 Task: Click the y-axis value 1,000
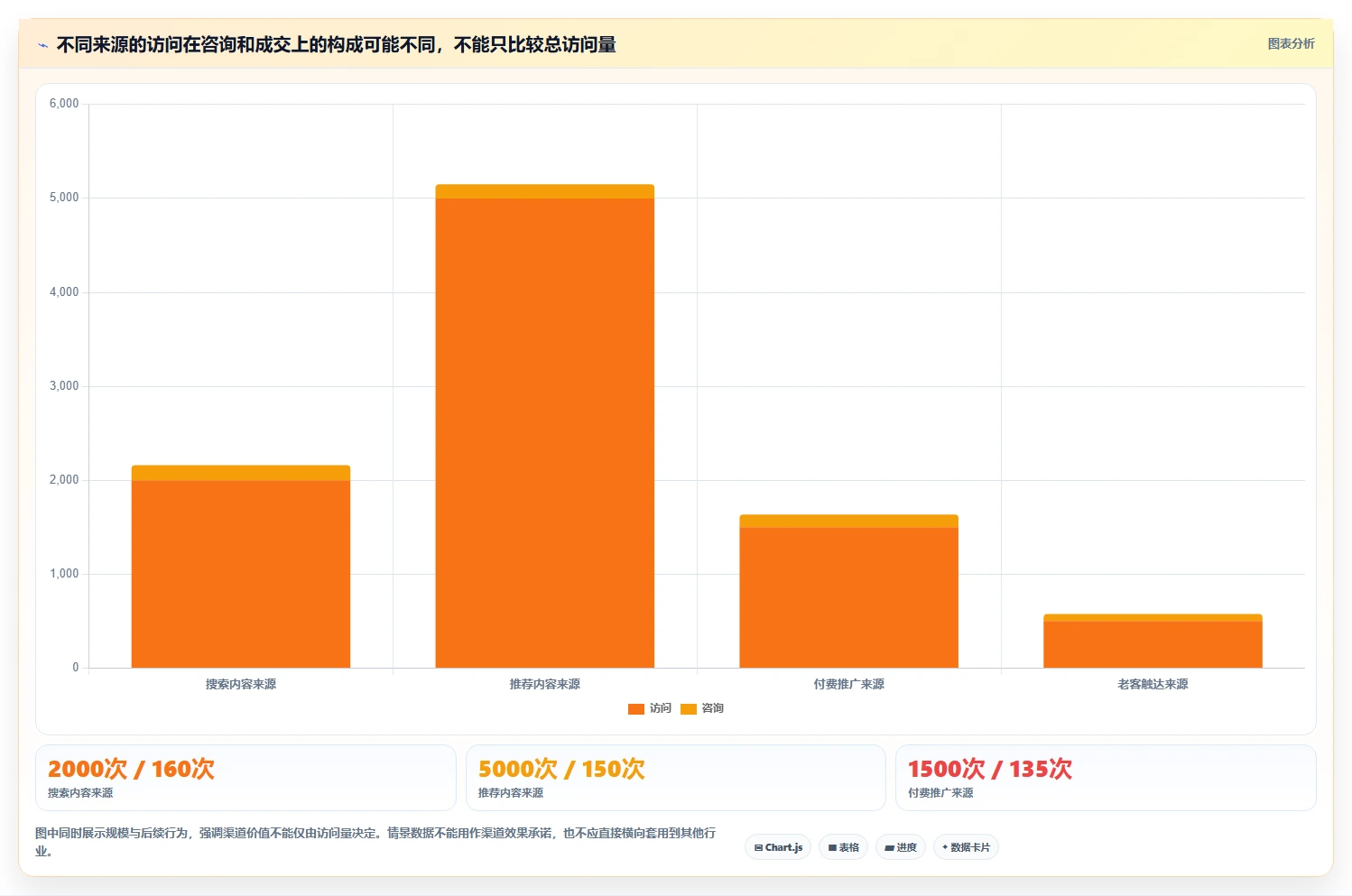tap(64, 574)
